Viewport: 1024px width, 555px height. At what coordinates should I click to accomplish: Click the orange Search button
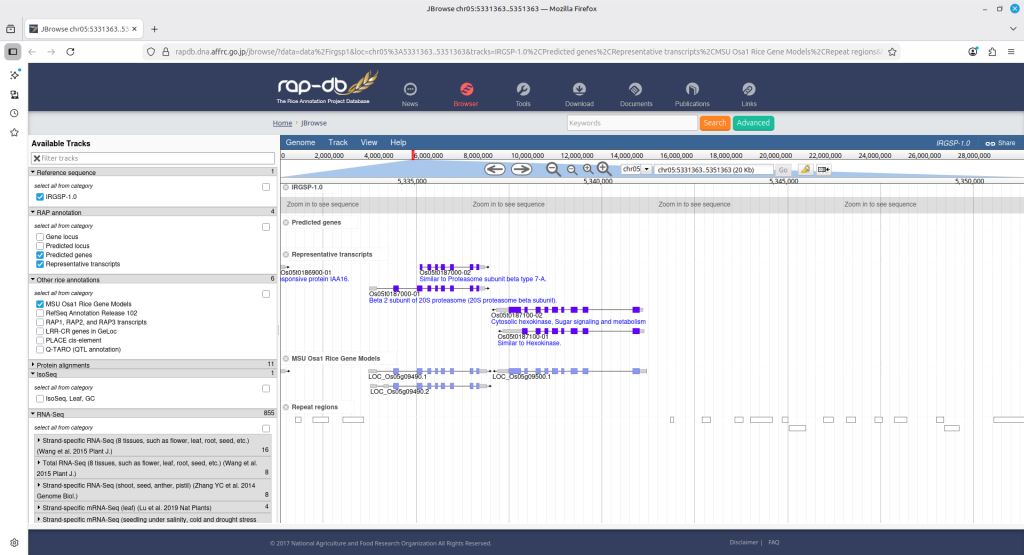(x=714, y=123)
